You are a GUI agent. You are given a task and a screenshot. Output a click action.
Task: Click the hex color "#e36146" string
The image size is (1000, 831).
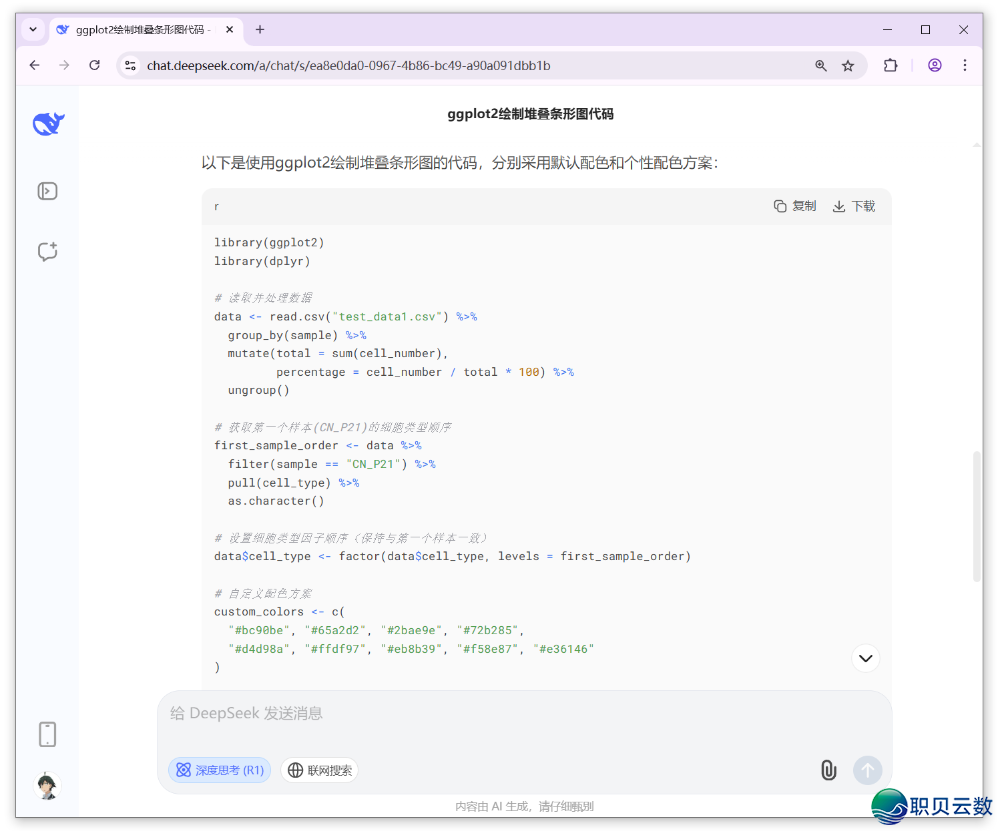click(564, 649)
